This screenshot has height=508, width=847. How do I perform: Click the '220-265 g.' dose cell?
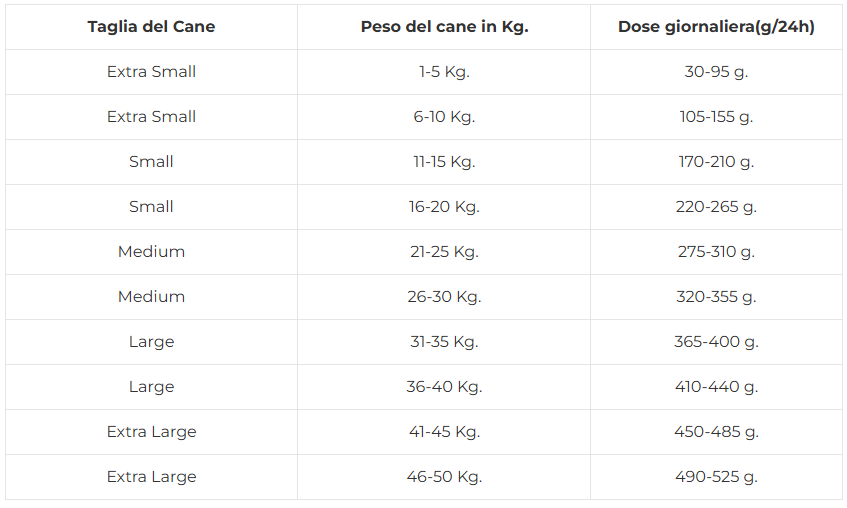(716, 207)
